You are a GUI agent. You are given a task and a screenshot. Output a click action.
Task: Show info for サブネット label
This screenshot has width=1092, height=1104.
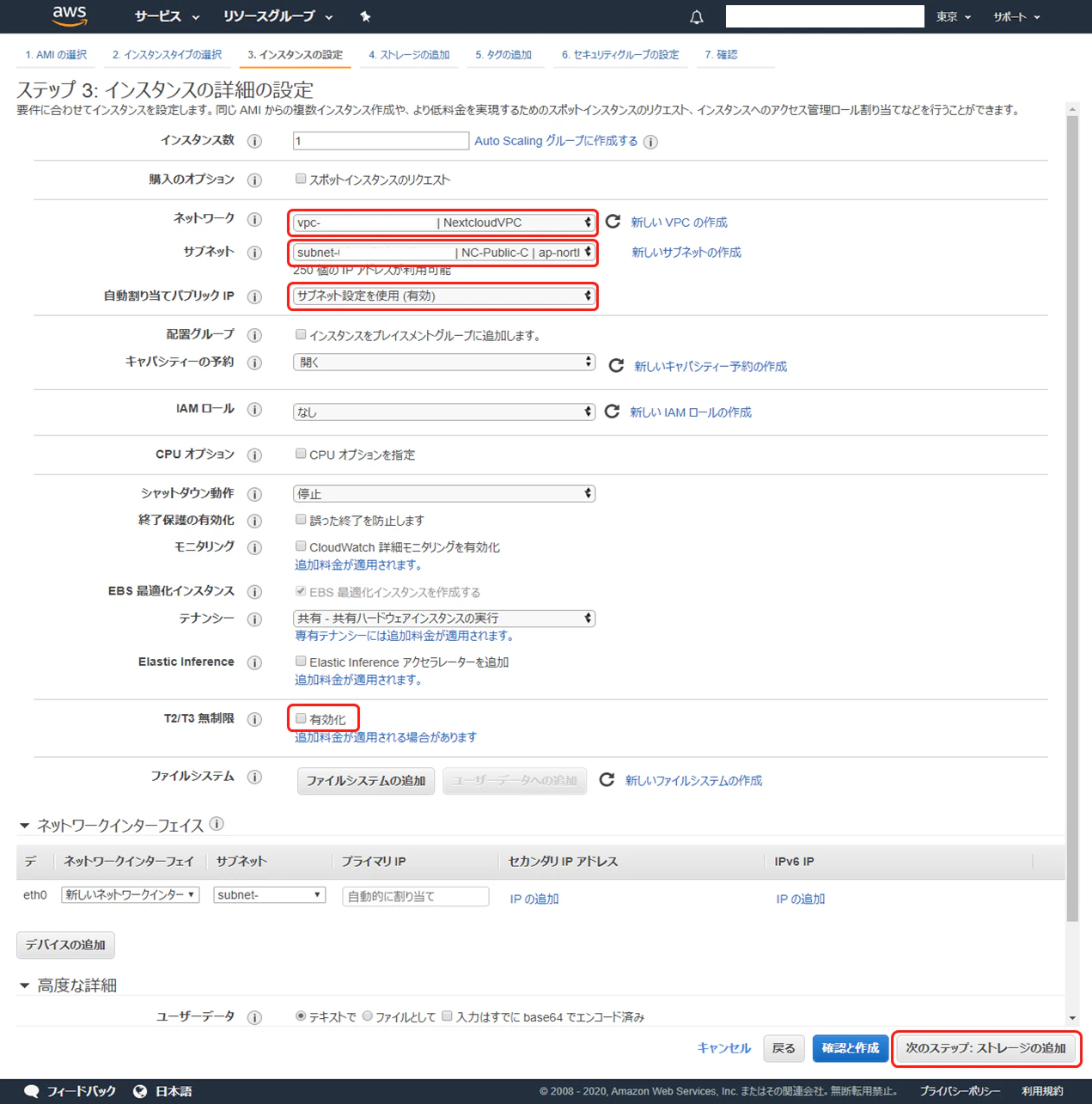[x=254, y=253]
